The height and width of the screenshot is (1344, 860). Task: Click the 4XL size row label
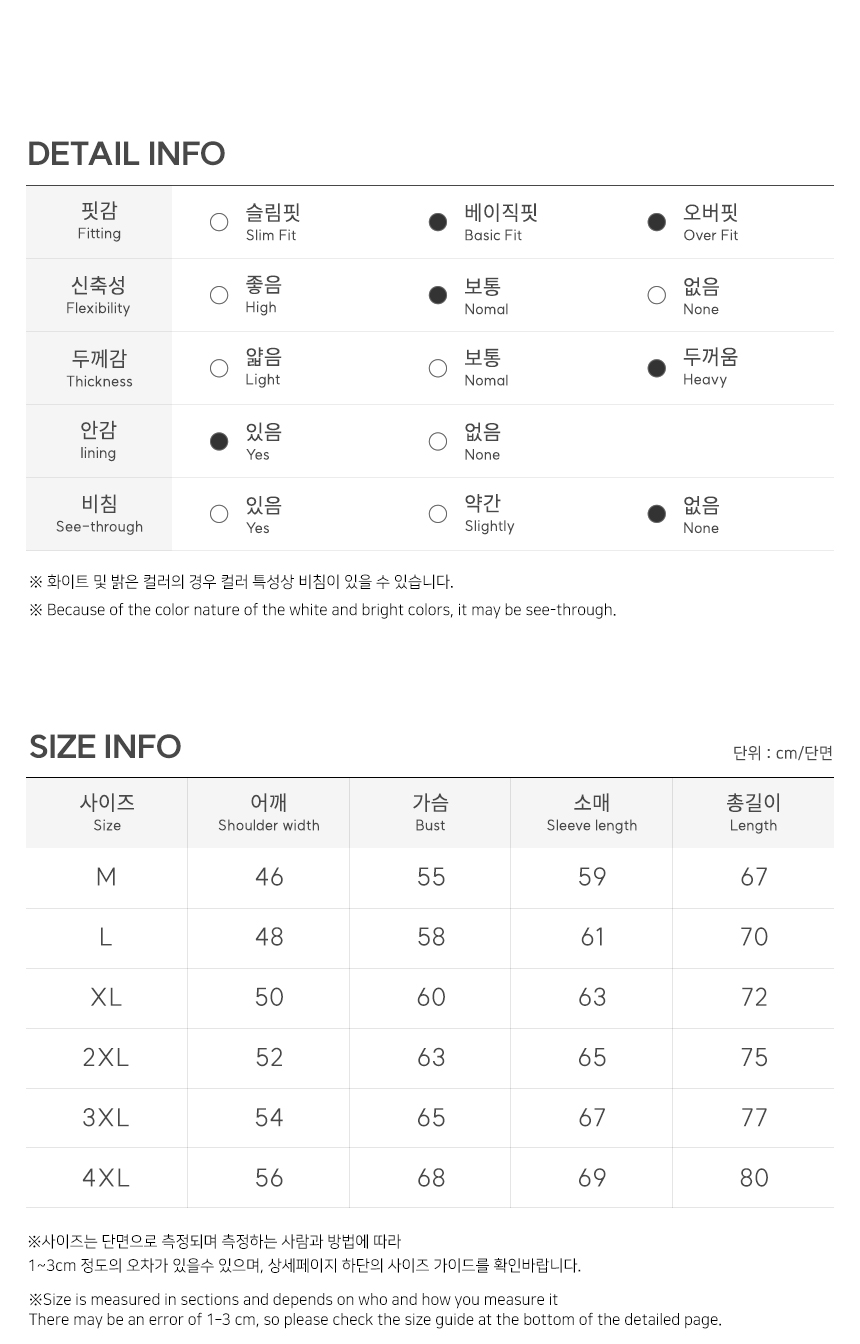[106, 1178]
